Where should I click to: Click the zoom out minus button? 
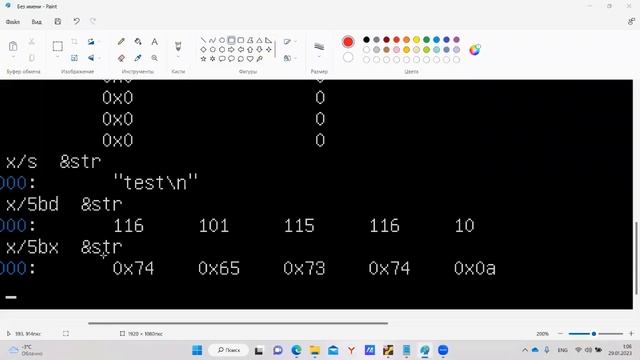[560, 333]
